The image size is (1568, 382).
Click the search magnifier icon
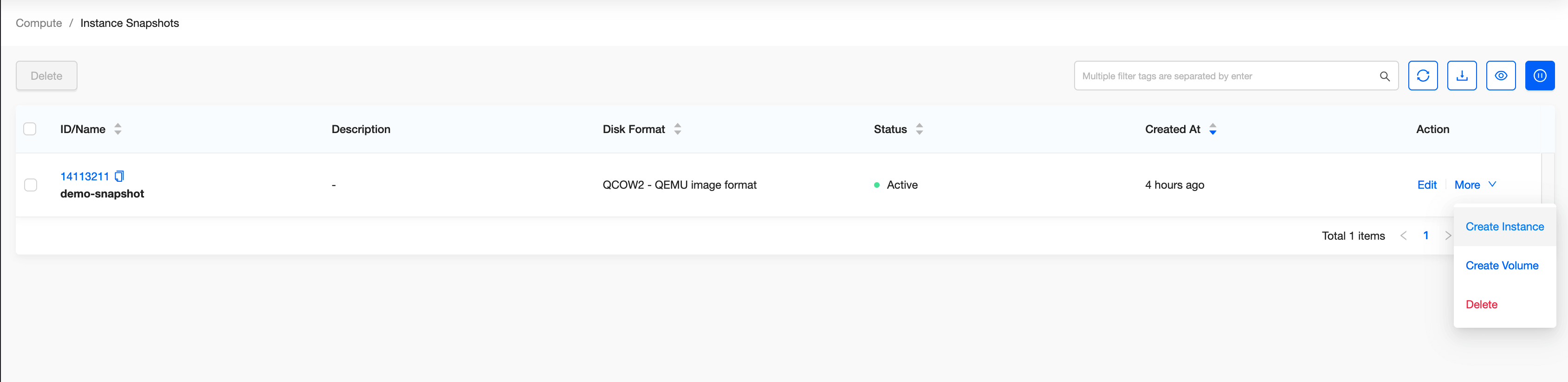tap(1384, 76)
